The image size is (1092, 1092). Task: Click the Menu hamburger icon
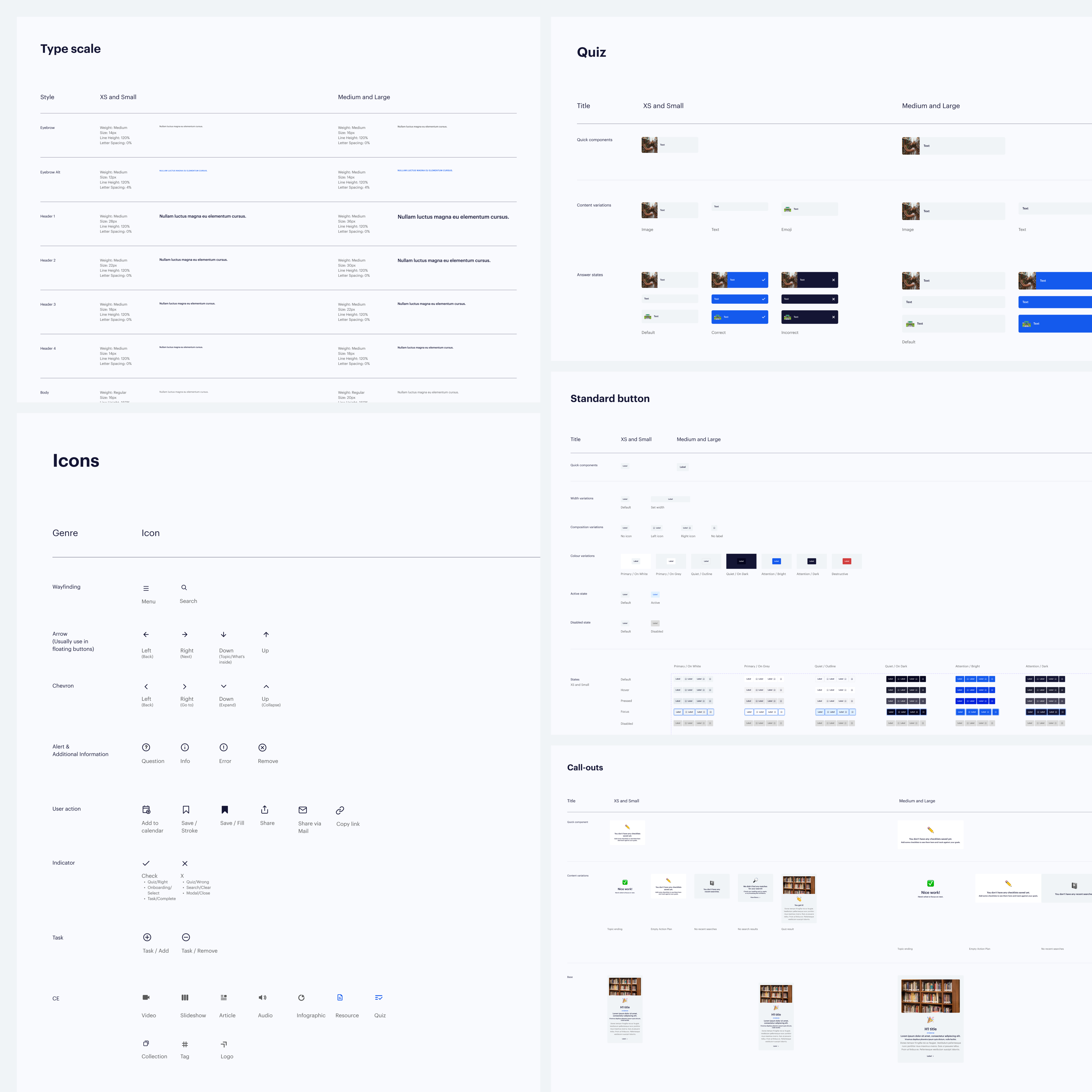click(146, 588)
